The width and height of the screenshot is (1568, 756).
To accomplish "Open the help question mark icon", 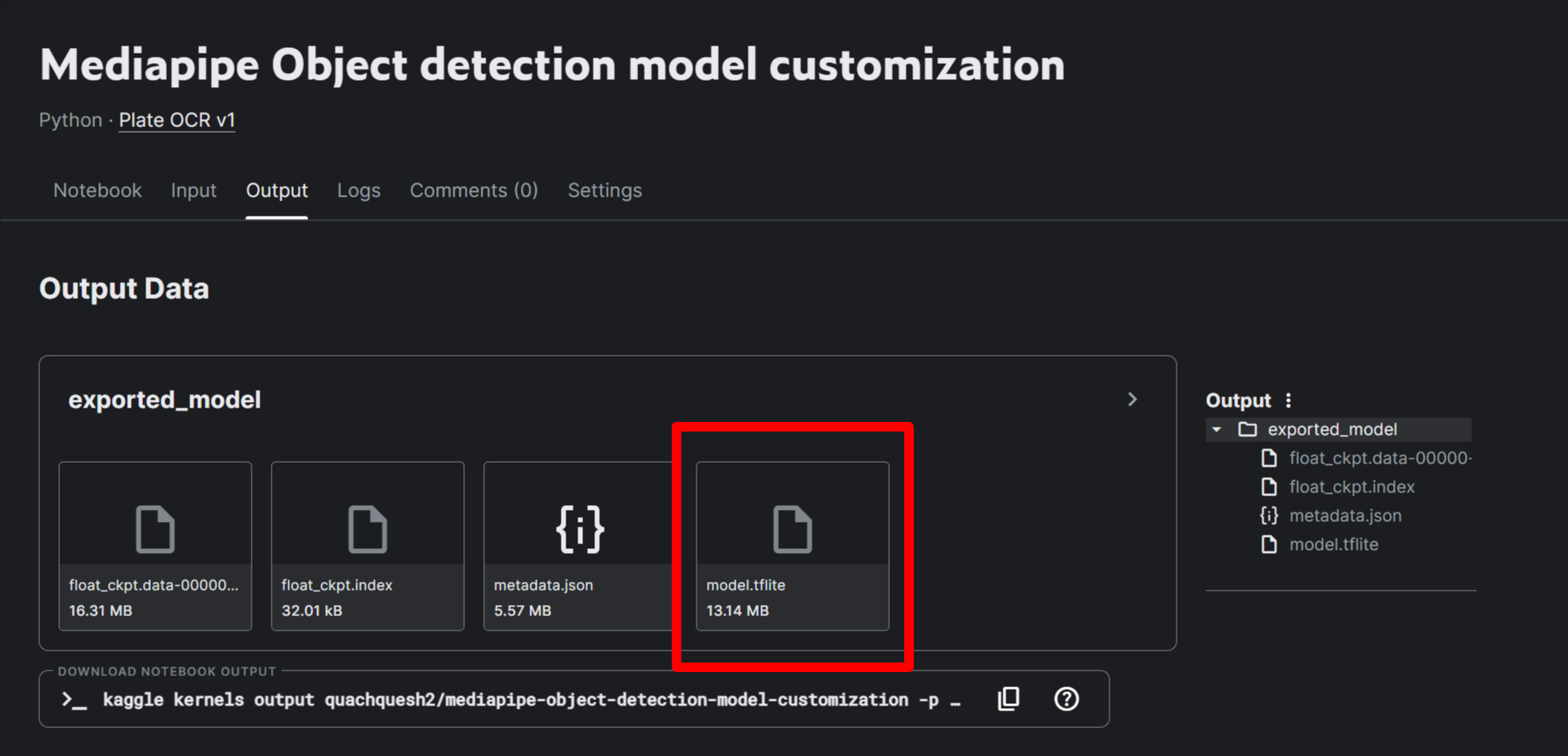I will click(1066, 699).
